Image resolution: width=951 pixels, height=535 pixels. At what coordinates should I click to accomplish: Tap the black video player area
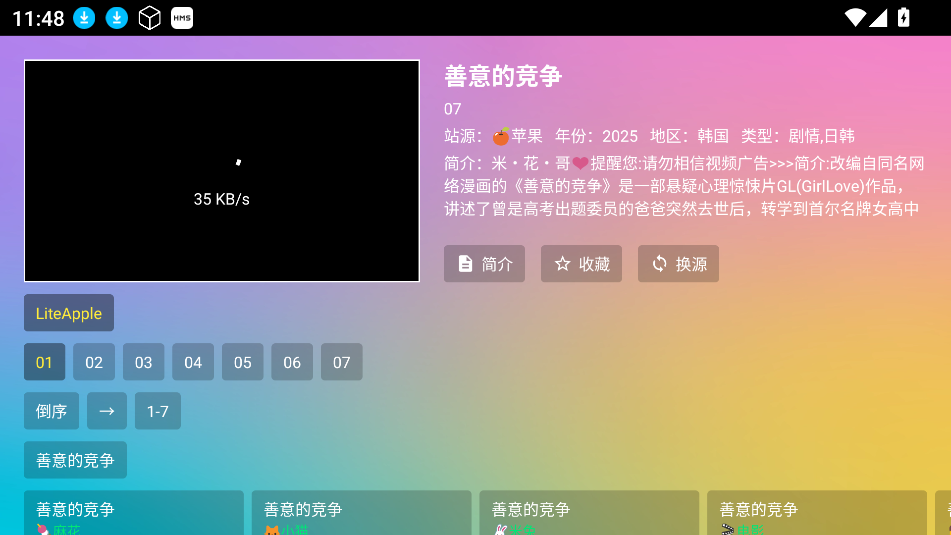pyautogui.click(x=222, y=171)
